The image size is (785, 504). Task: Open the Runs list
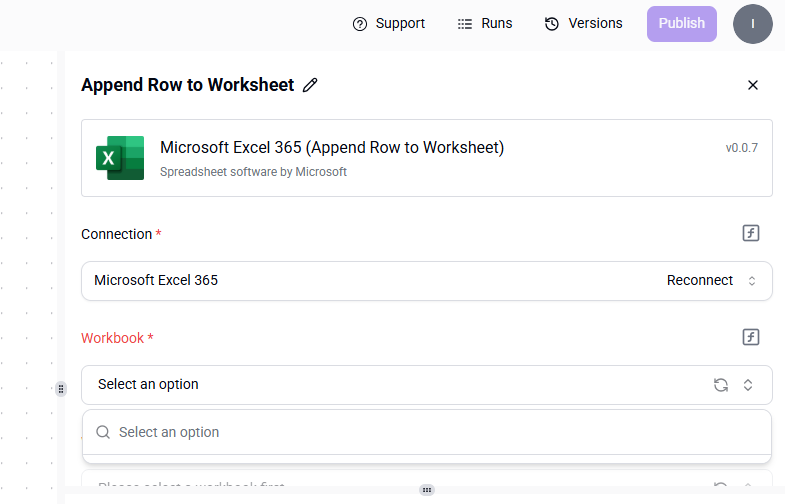click(485, 24)
